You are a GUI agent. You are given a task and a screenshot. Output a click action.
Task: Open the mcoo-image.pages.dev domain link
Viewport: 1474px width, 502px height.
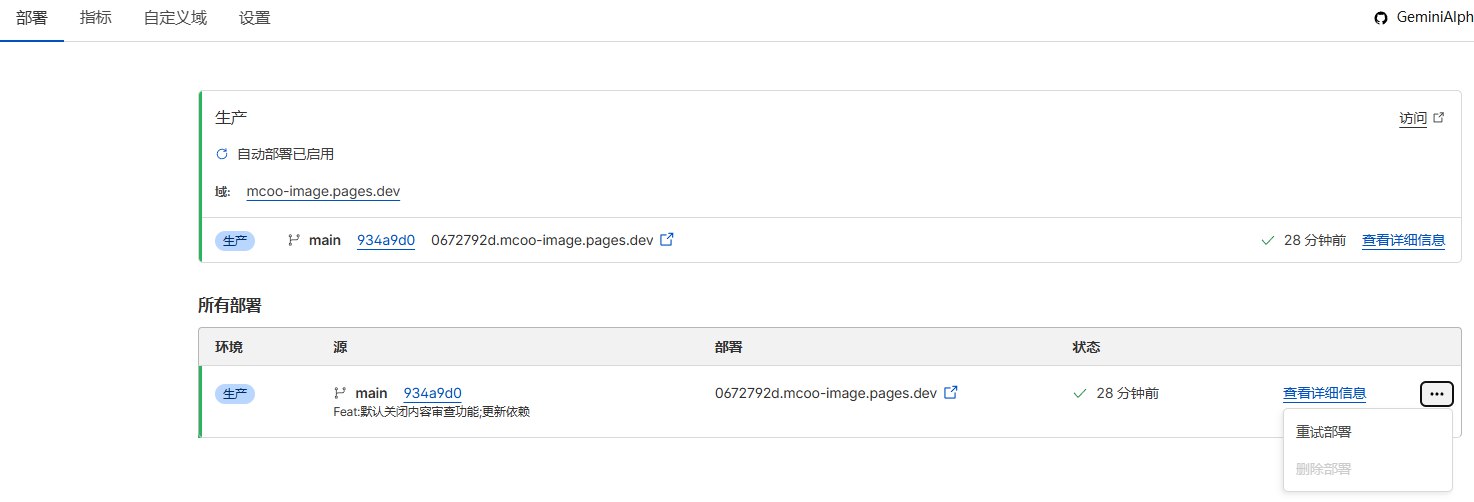click(x=323, y=191)
